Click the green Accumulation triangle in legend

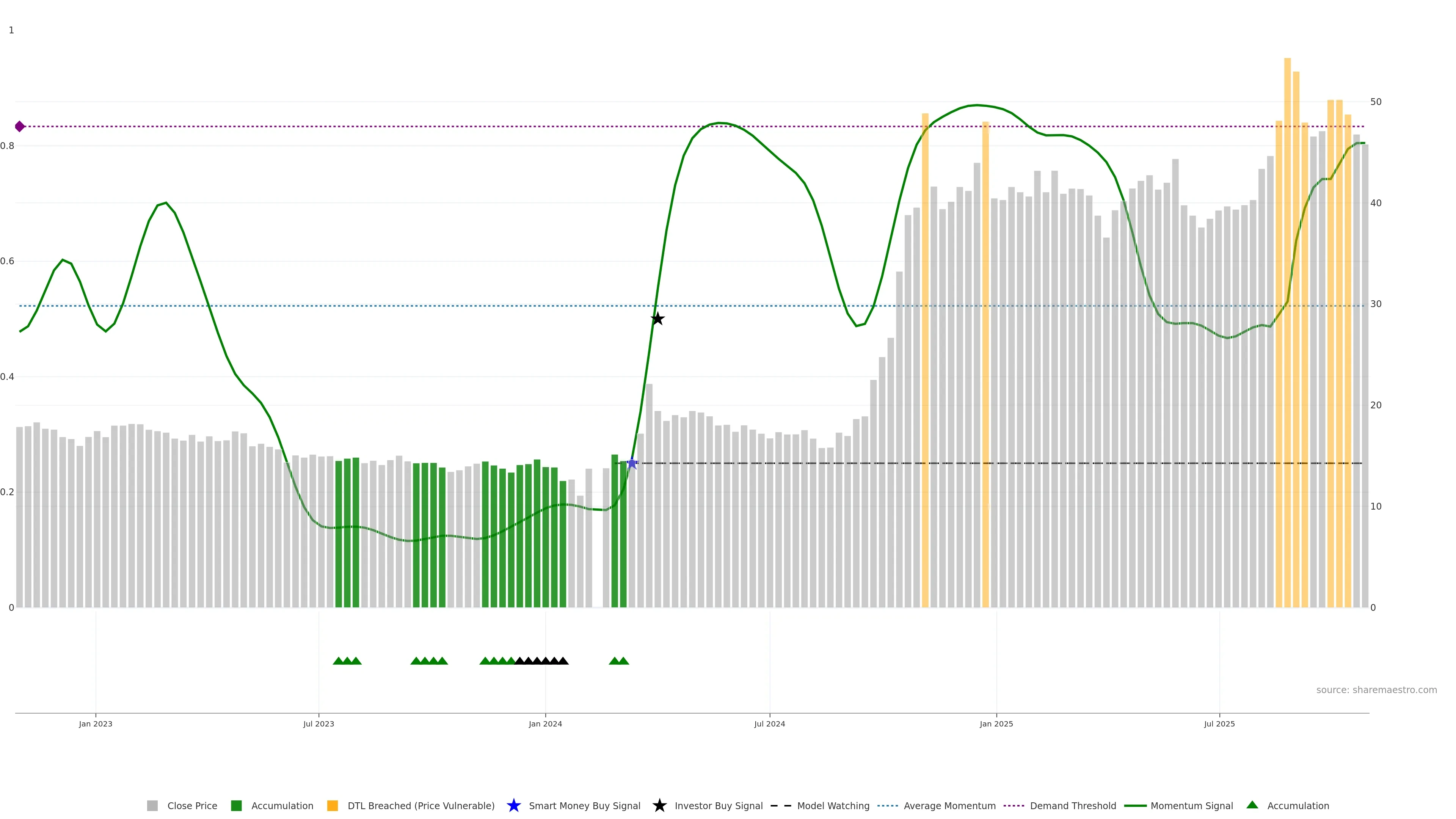click(1252, 805)
